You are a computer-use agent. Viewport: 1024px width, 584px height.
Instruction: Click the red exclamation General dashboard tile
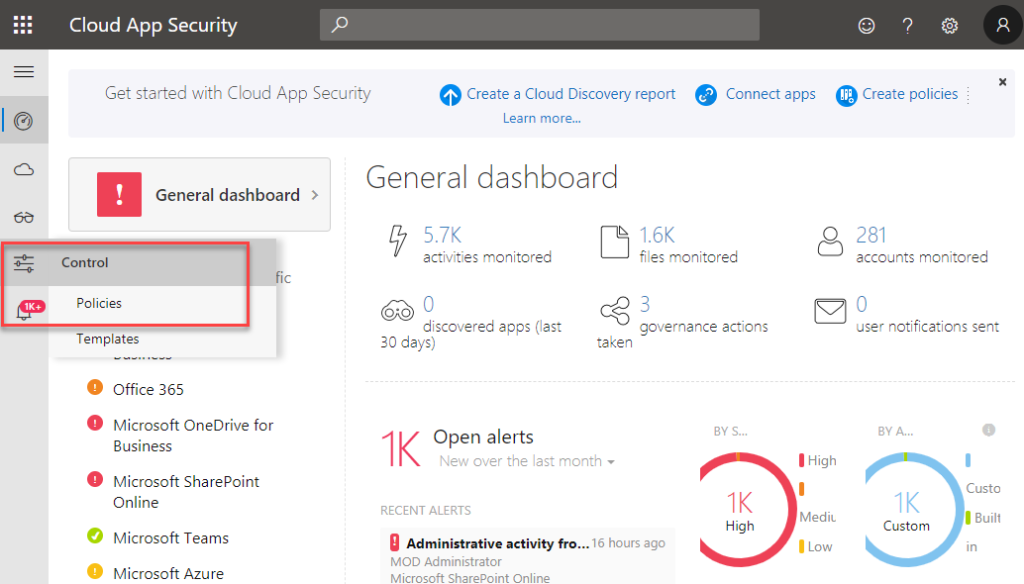pyautogui.click(x=119, y=194)
